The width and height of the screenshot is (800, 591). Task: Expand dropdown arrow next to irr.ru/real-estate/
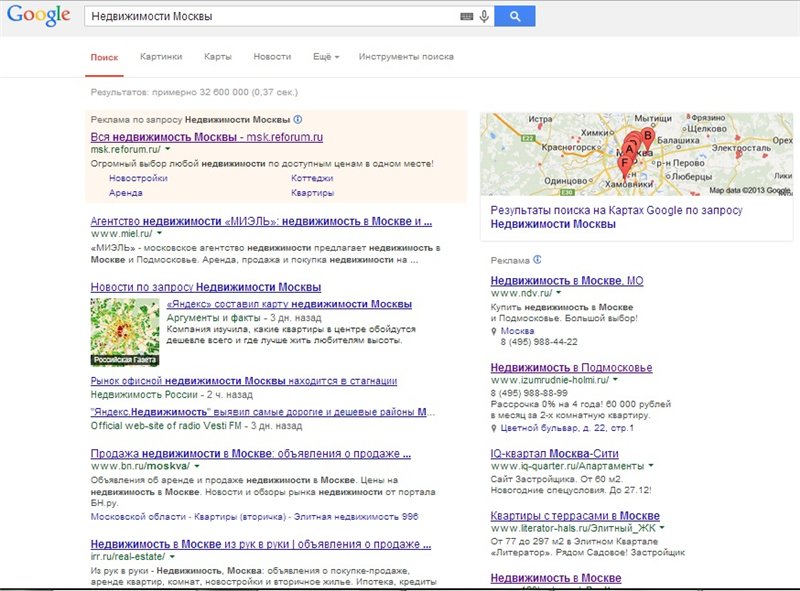pyautogui.click(x=172, y=556)
